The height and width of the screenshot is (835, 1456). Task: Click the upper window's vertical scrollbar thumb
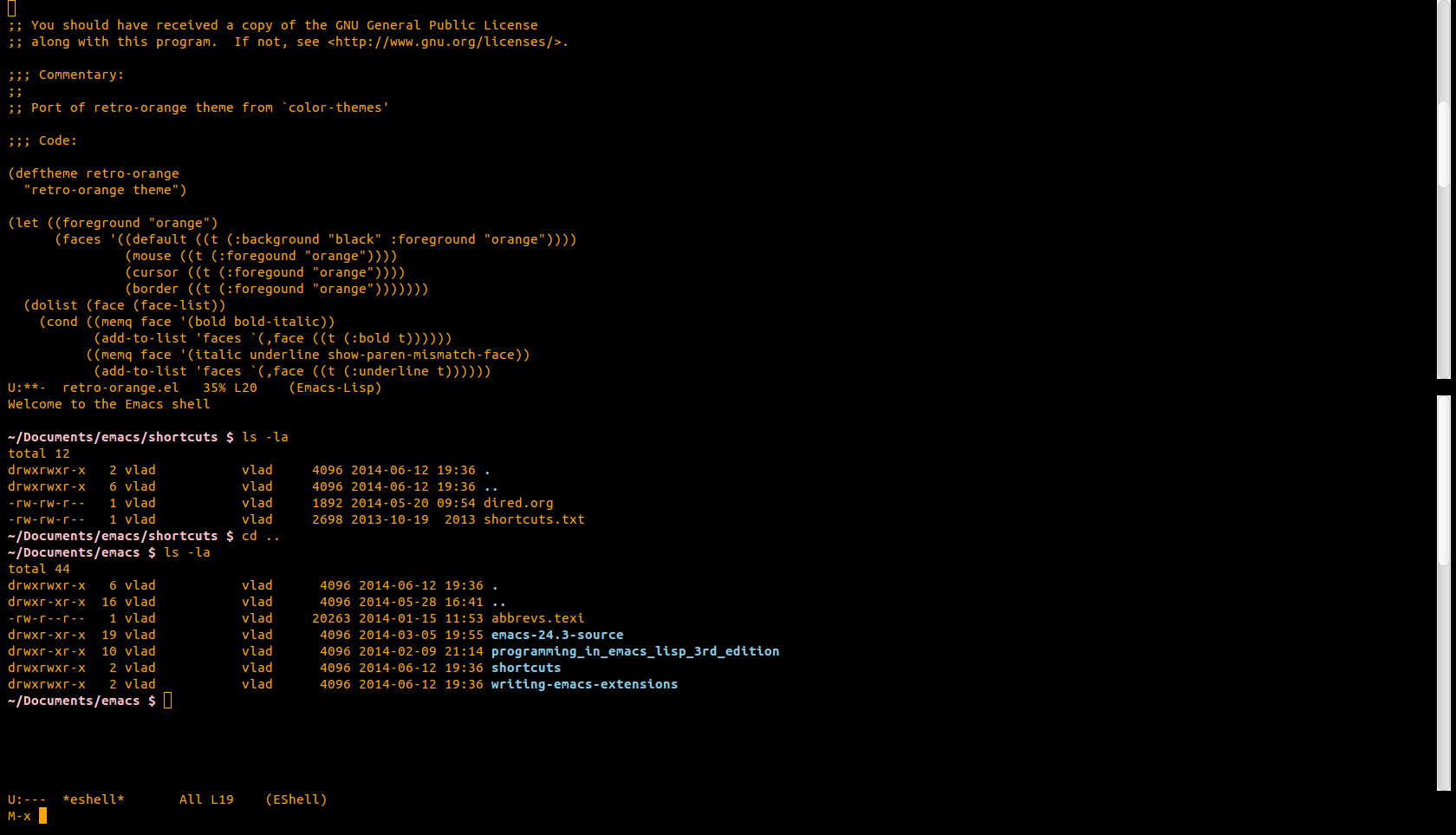(x=1444, y=143)
